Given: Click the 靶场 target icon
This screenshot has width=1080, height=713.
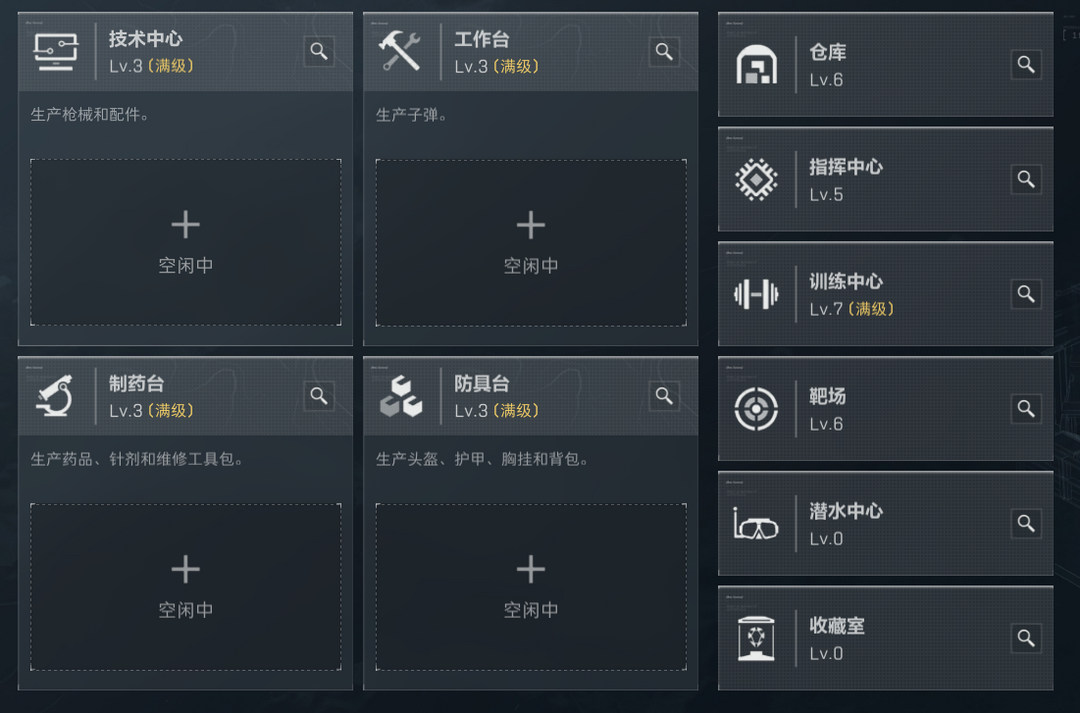Looking at the screenshot, I should click(756, 409).
